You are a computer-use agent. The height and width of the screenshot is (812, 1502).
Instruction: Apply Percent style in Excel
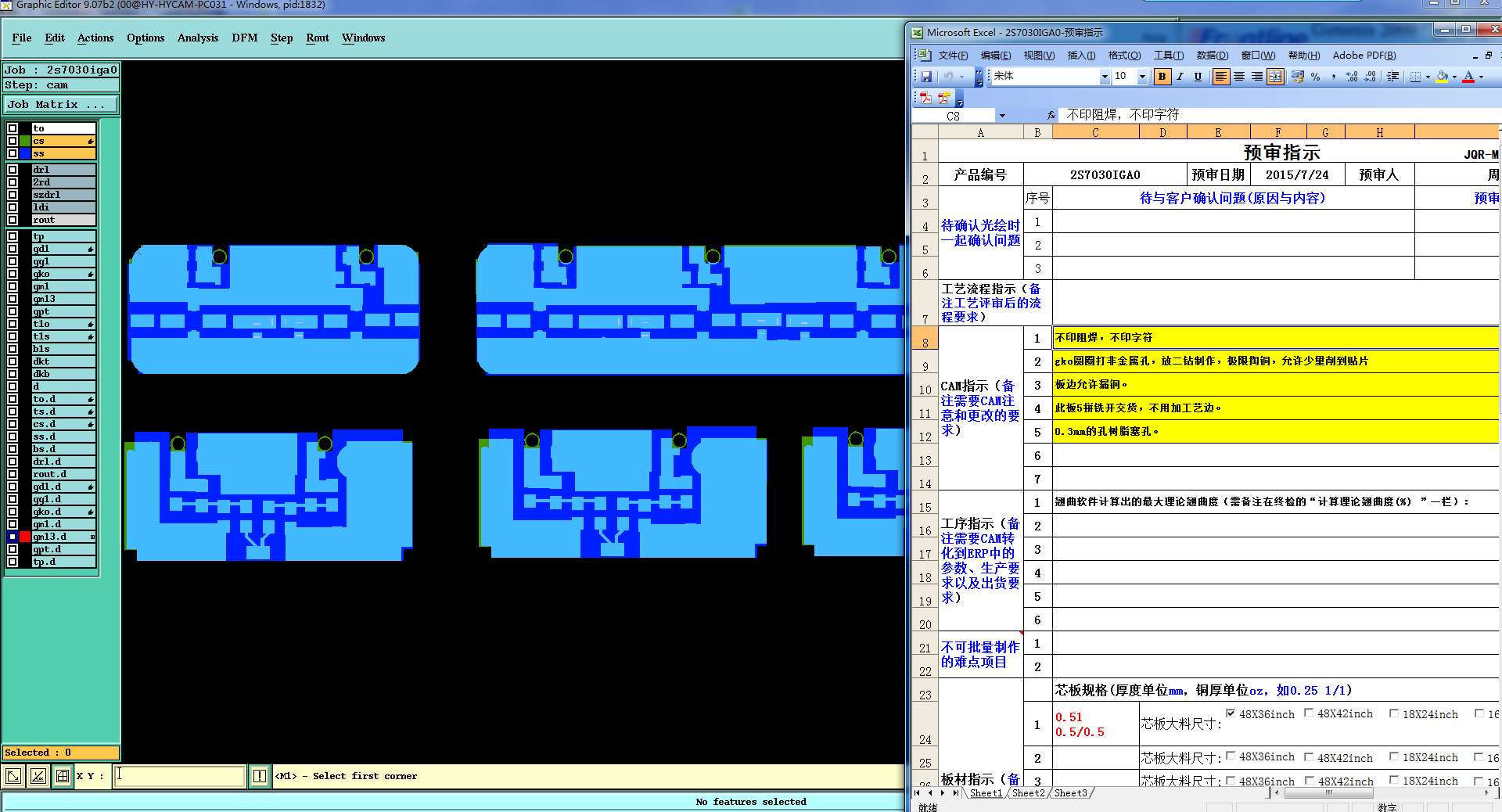tap(1316, 77)
